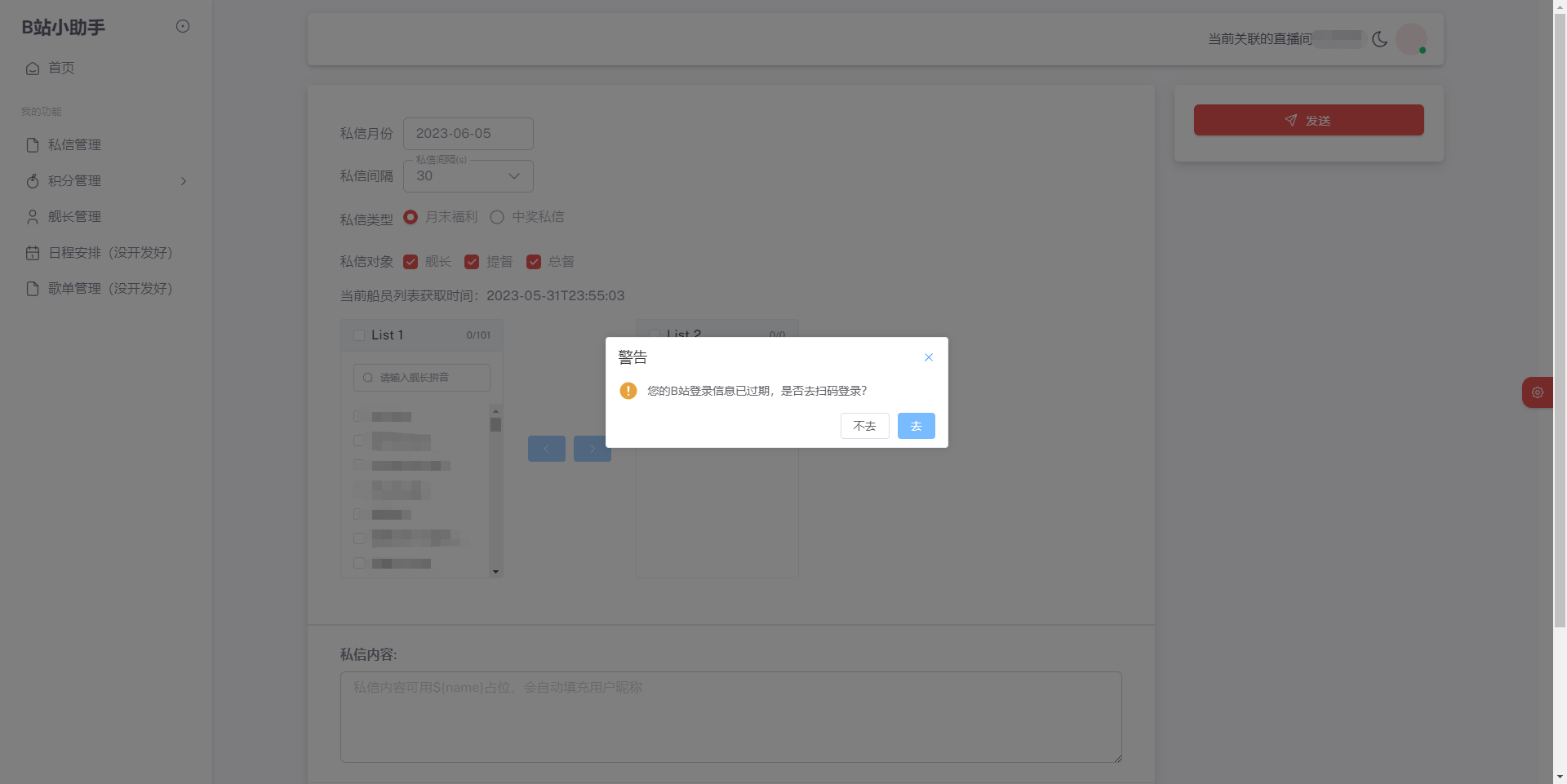The height and width of the screenshot is (784, 1567).
Task: Uncheck the 提督 checkbox
Action: point(472,262)
